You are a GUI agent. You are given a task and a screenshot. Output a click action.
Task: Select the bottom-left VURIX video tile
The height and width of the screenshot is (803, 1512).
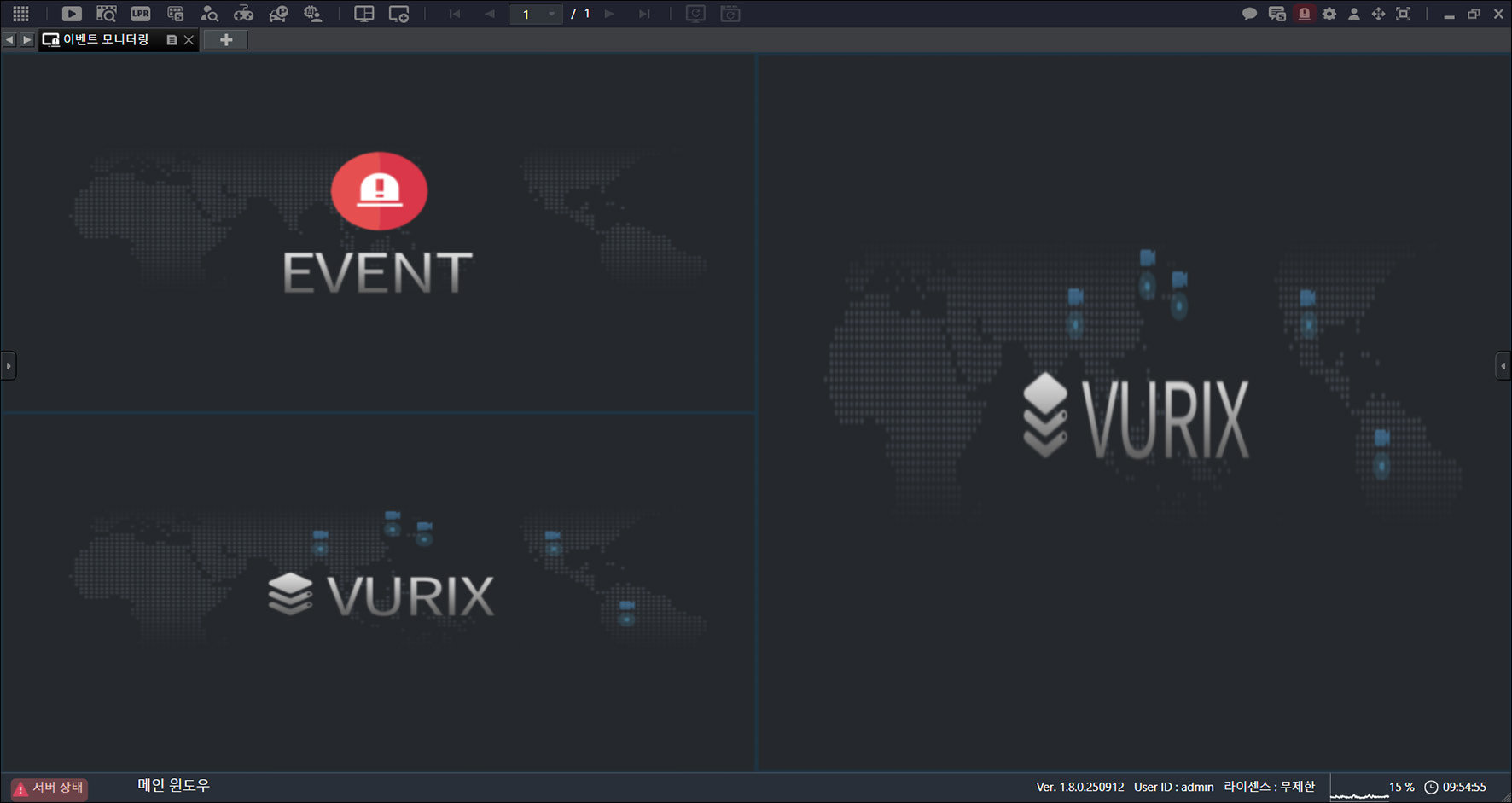(378, 593)
